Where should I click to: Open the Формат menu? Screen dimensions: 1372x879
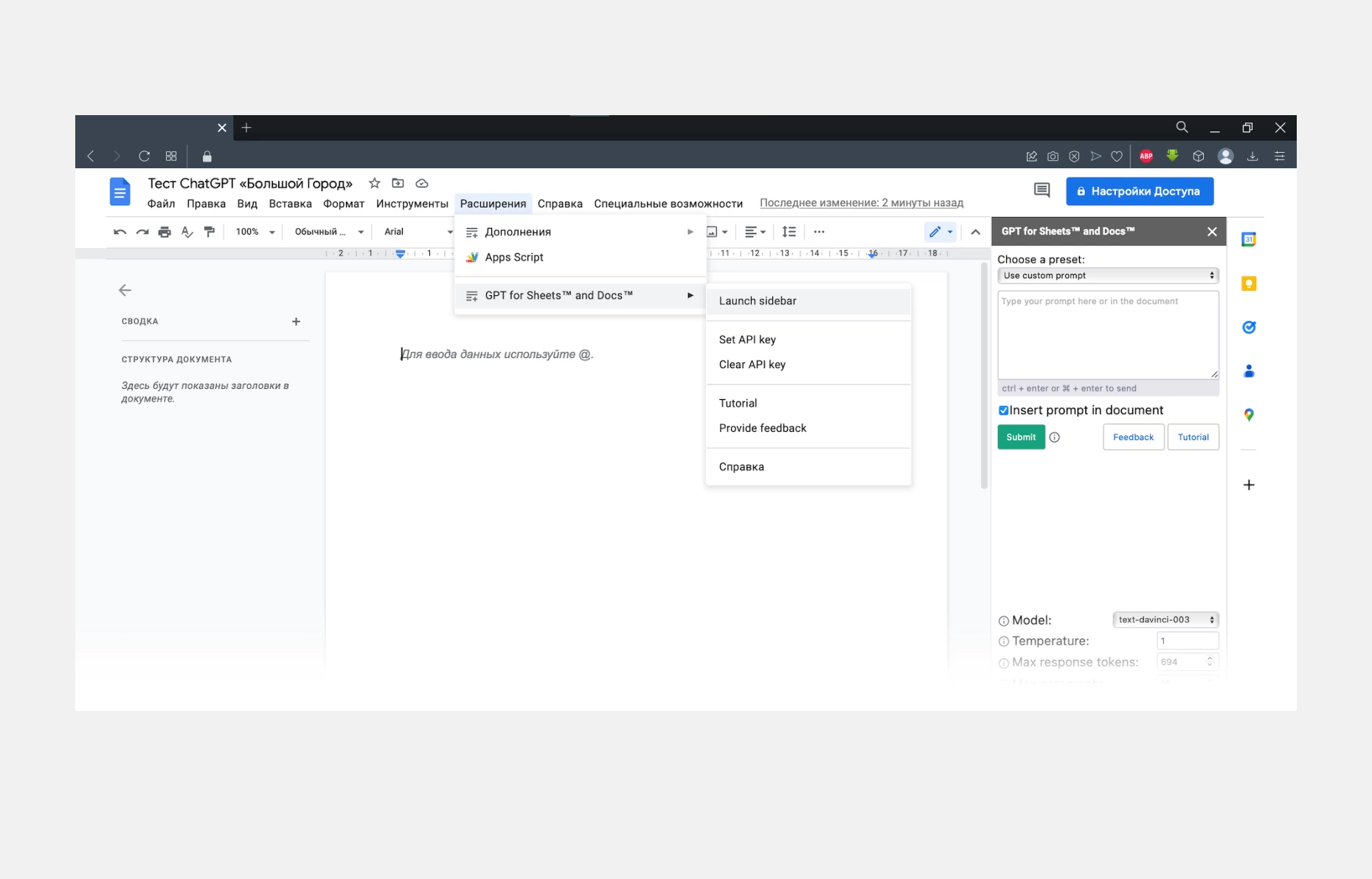pyautogui.click(x=344, y=204)
